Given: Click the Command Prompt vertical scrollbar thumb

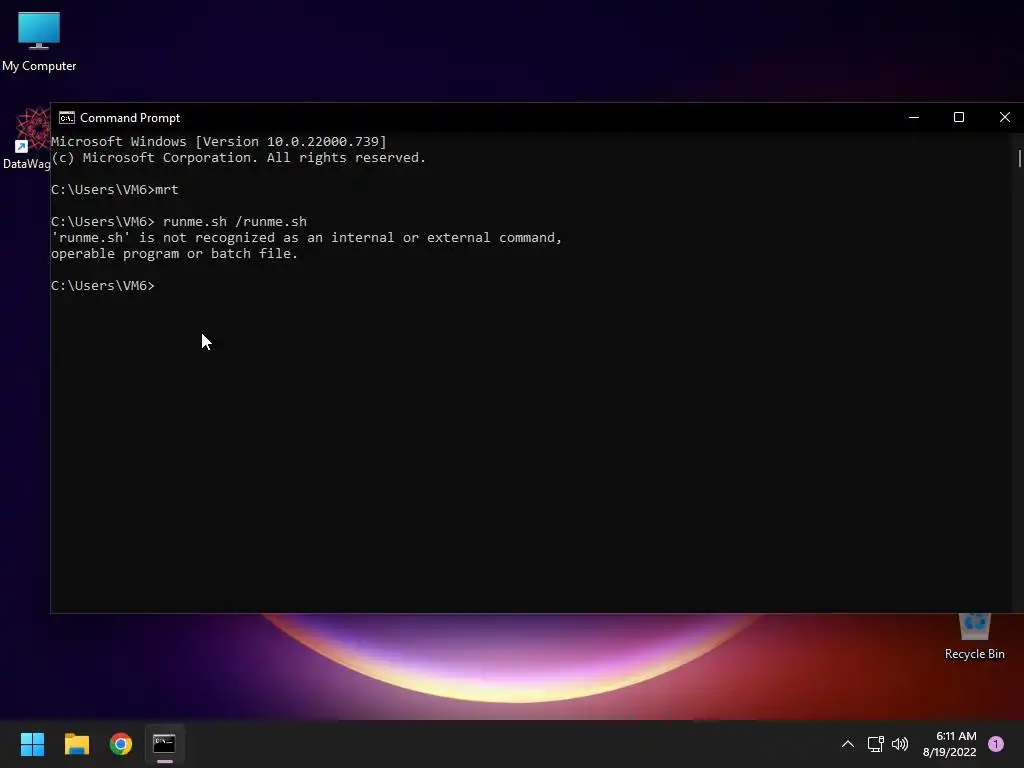Looking at the screenshot, I should (x=1019, y=158).
